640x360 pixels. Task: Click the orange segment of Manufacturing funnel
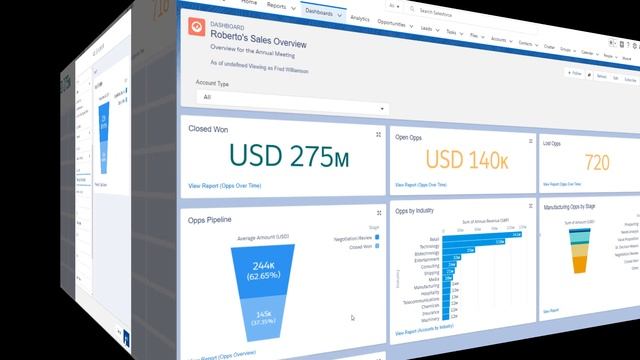click(579, 265)
